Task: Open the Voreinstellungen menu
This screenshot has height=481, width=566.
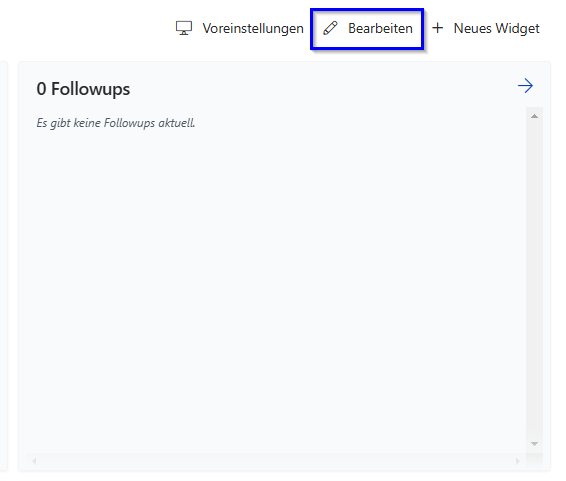Action: (x=240, y=28)
